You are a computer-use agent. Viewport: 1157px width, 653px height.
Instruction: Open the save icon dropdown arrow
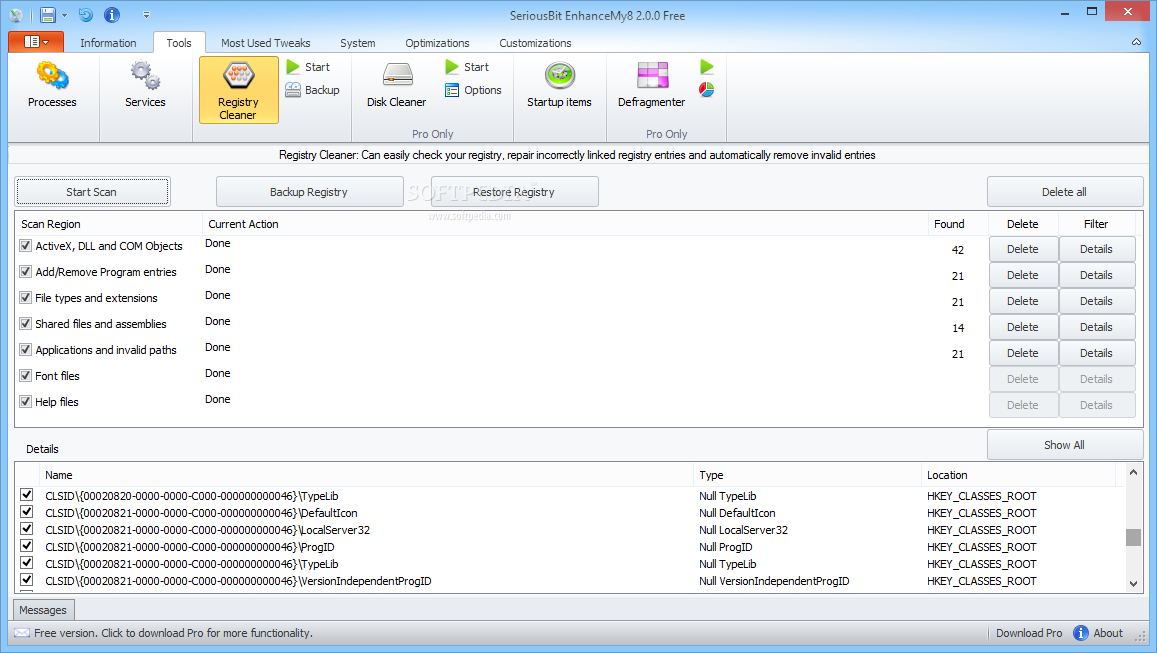[x=64, y=15]
